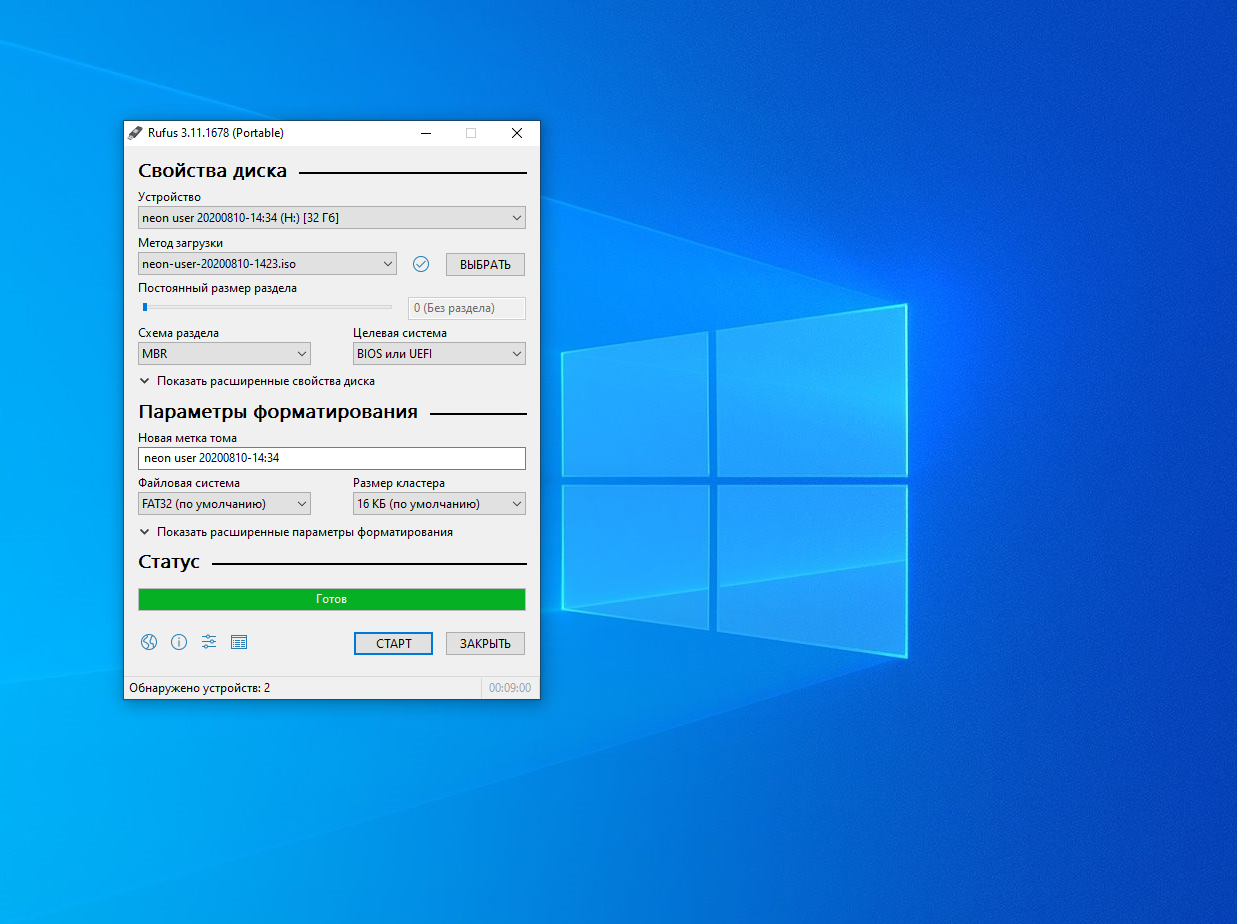
Task: Expand Показать расширенные свойства диска
Action: tap(257, 381)
